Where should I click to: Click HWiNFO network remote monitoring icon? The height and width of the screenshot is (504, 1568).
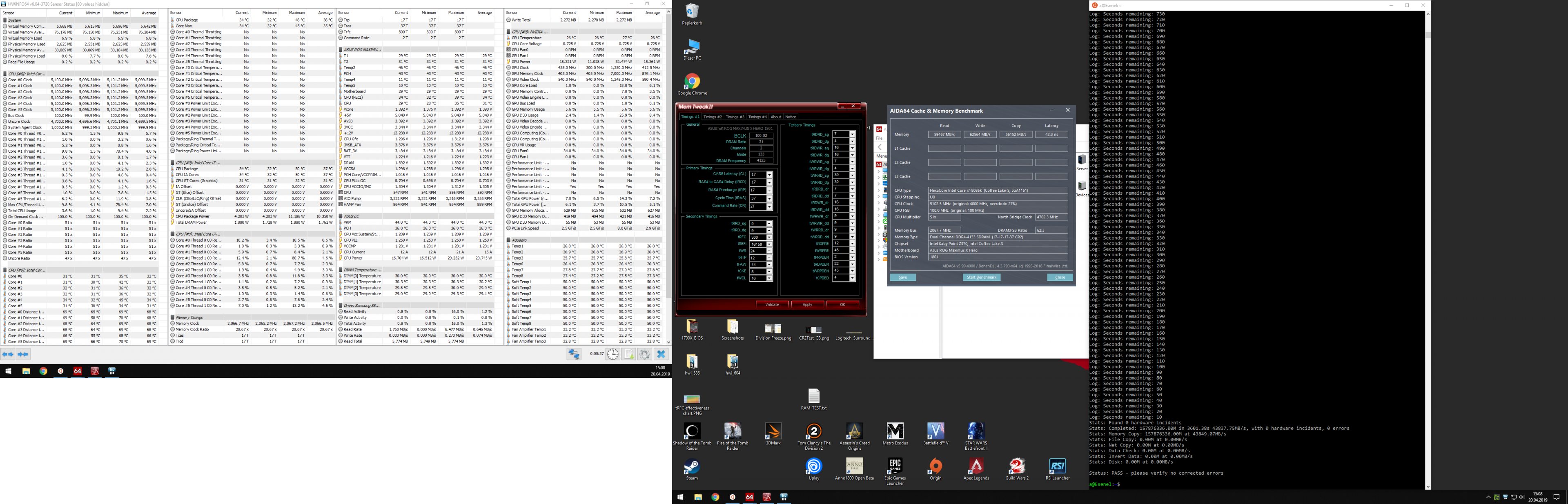tap(574, 354)
